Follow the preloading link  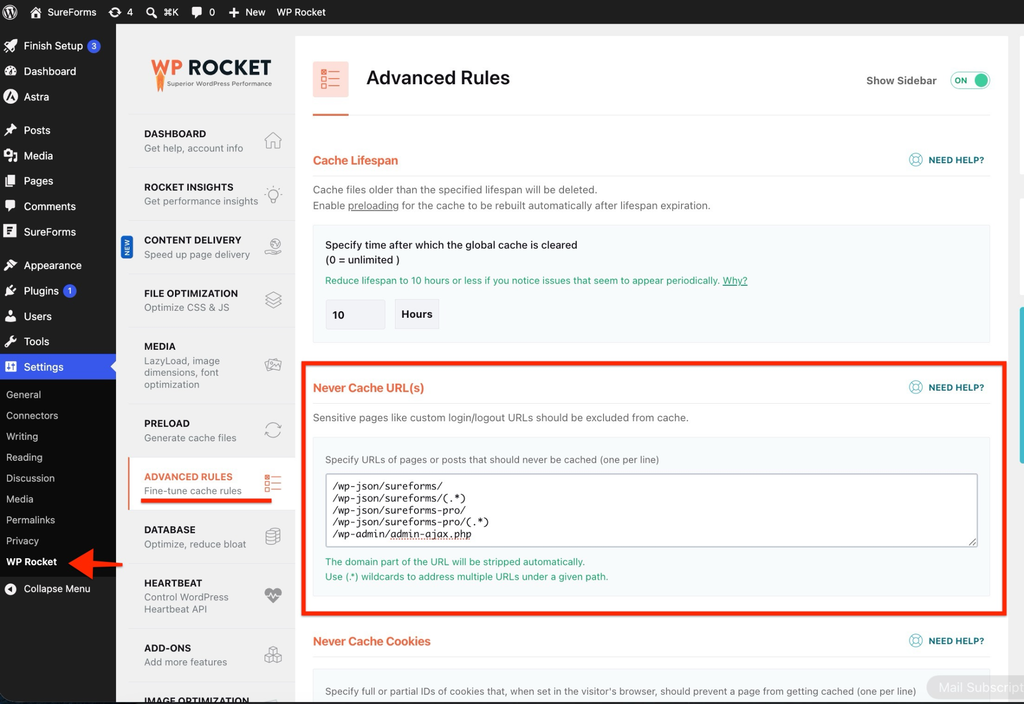pos(373,206)
